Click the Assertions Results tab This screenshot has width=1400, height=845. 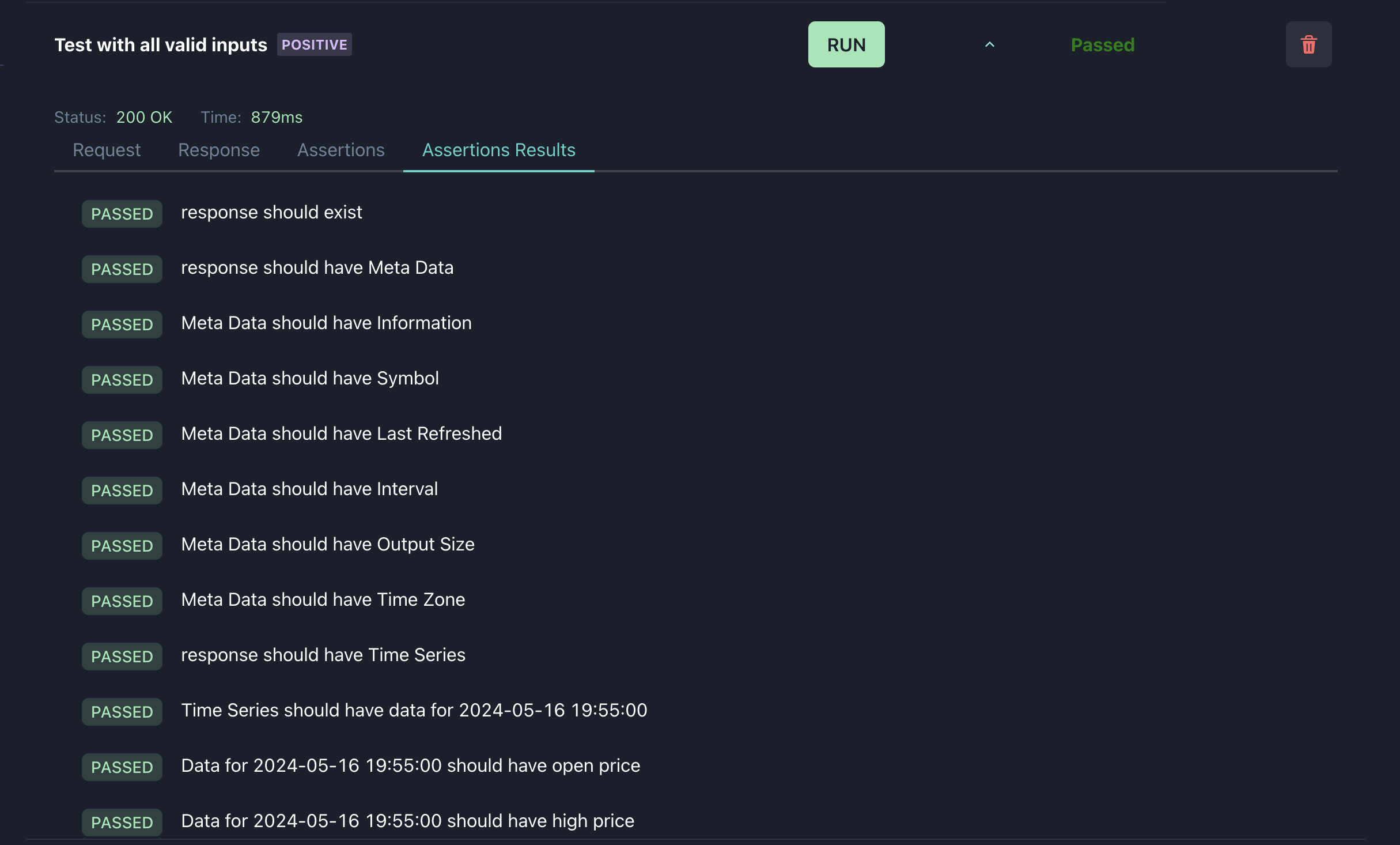[x=498, y=150]
